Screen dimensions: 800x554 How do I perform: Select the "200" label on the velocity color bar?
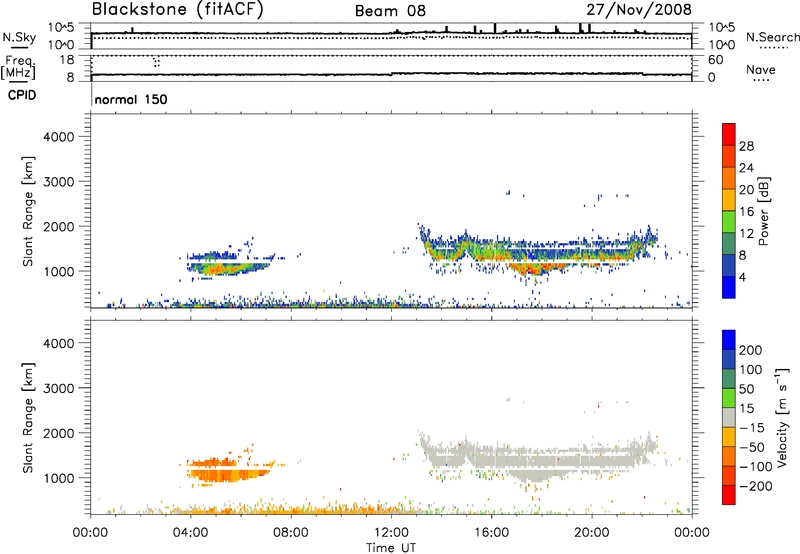point(751,350)
